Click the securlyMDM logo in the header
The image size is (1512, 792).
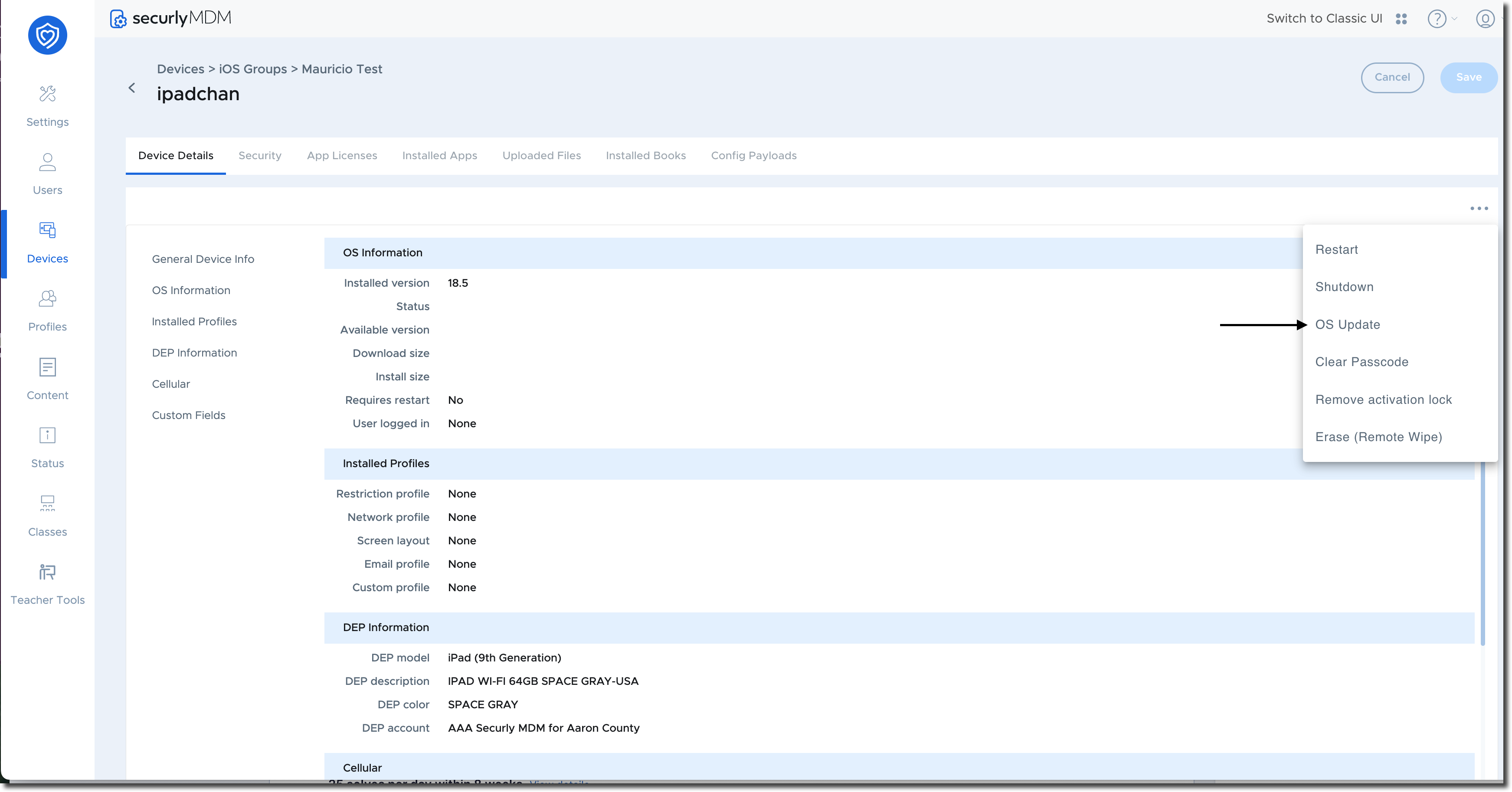170,18
